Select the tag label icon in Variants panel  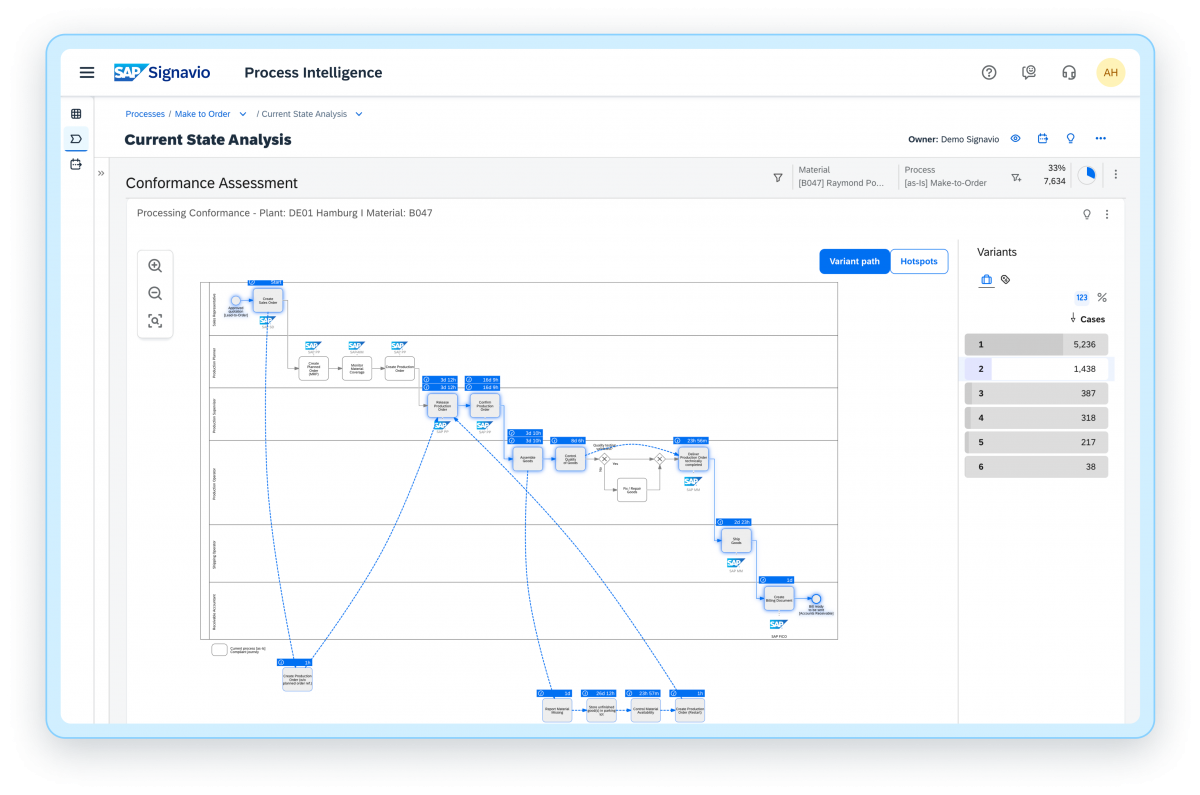click(1006, 279)
